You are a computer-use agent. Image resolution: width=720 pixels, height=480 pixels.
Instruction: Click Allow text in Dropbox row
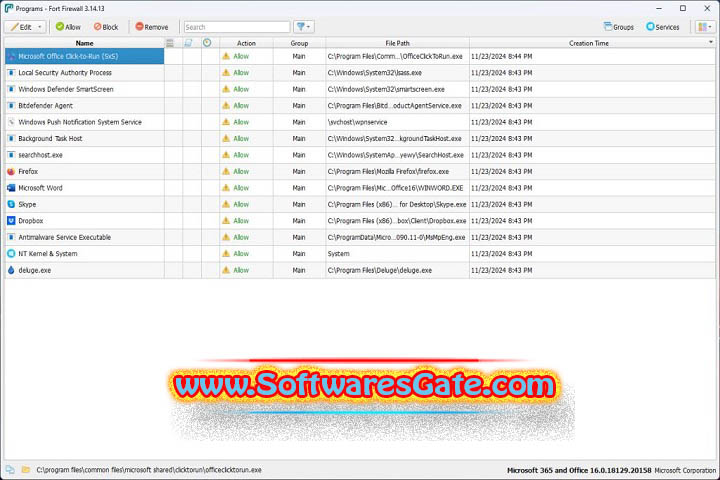pos(241,221)
